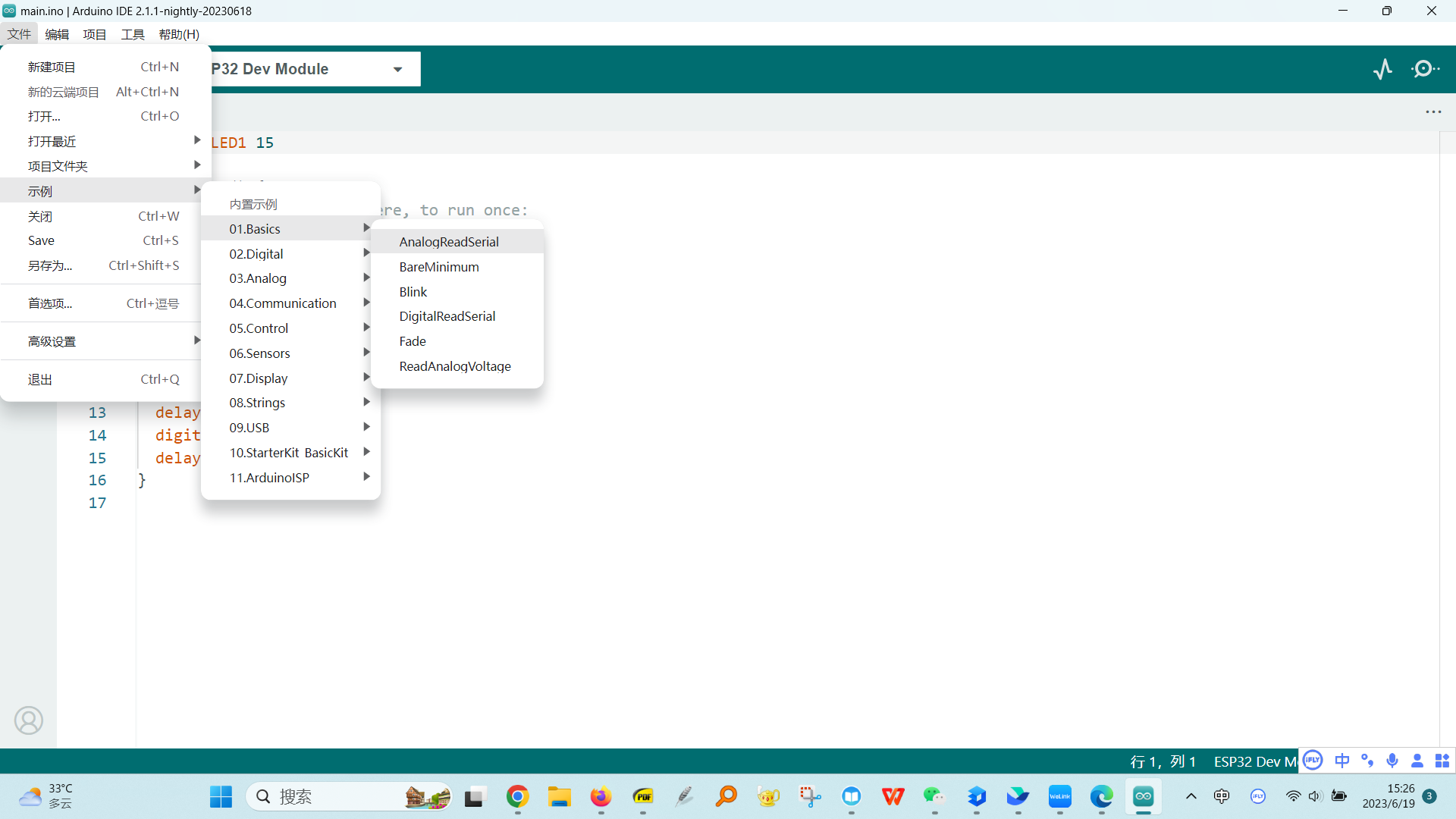Open the 帮助(H) menu
The image size is (1456, 819).
click(179, 34)
